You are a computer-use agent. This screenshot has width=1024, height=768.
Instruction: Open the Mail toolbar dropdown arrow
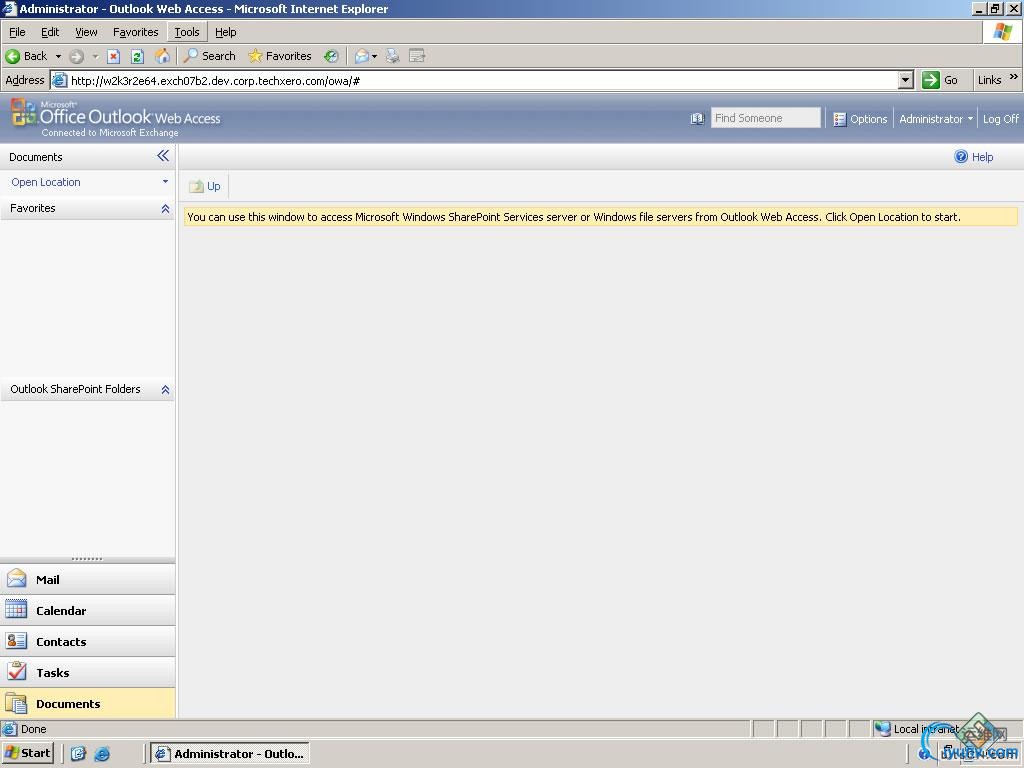coord(374,57)
